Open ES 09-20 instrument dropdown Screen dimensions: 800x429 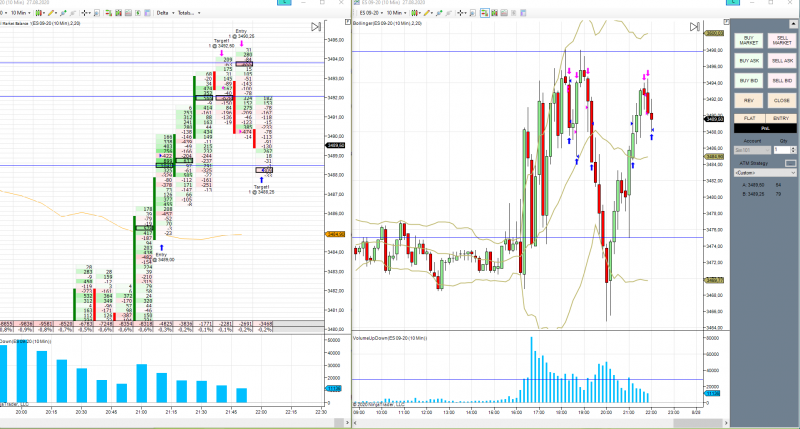click(371, 13)
